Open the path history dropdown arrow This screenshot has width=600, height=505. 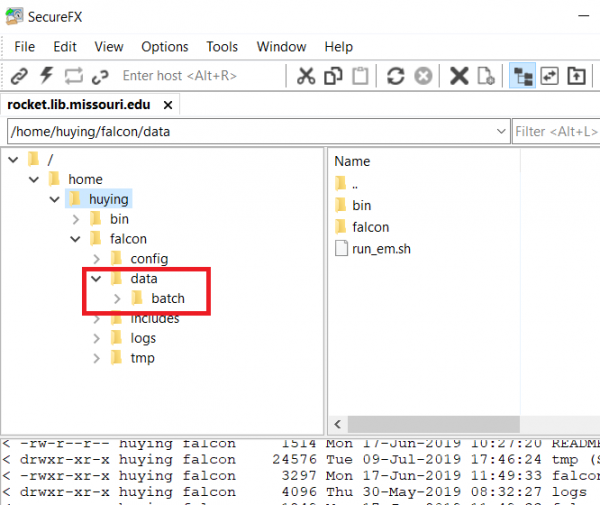pos(501,131)
